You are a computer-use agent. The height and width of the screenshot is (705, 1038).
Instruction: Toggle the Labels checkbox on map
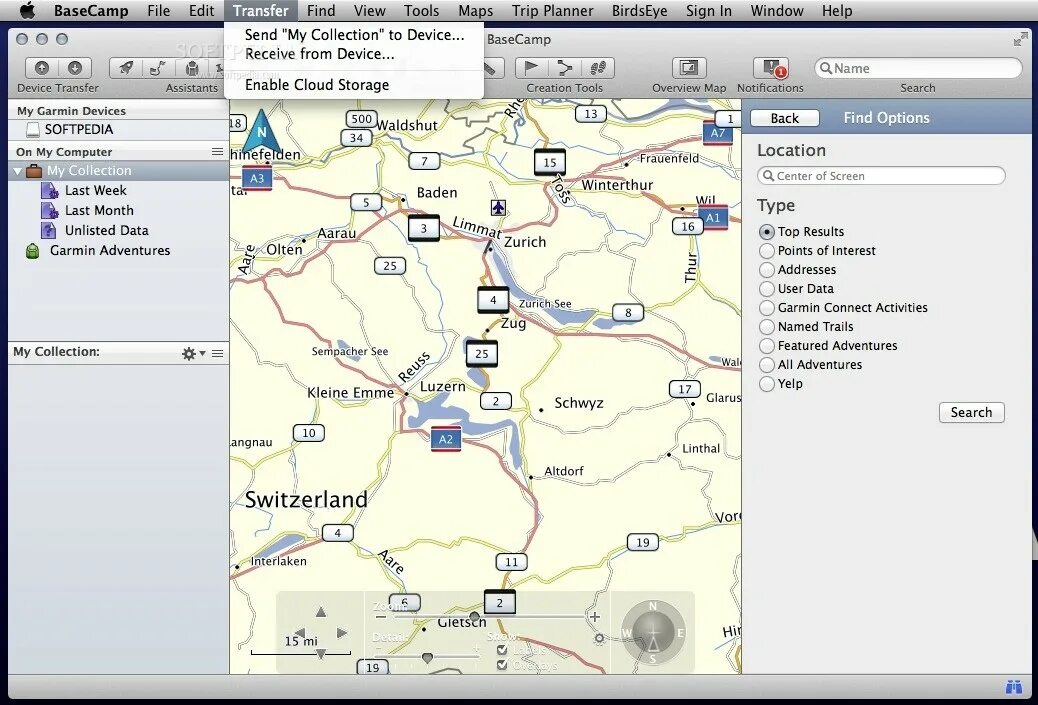(502, 650)
